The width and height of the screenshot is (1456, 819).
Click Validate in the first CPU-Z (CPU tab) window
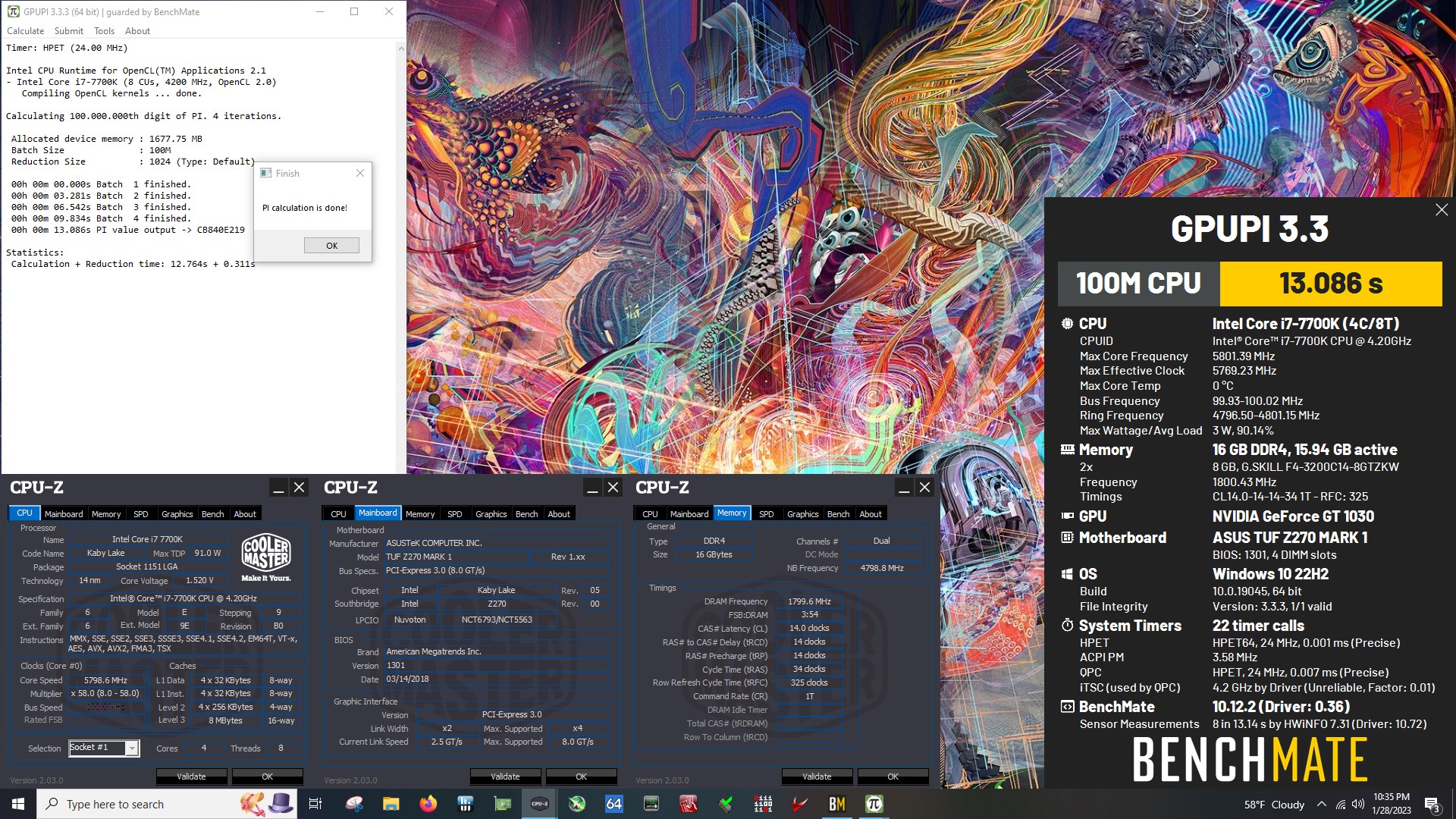pos(191,777)
